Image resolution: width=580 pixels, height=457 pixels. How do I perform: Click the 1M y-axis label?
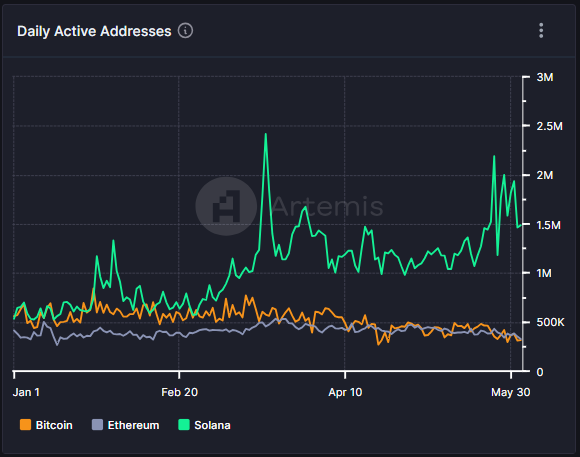[544, 273]
